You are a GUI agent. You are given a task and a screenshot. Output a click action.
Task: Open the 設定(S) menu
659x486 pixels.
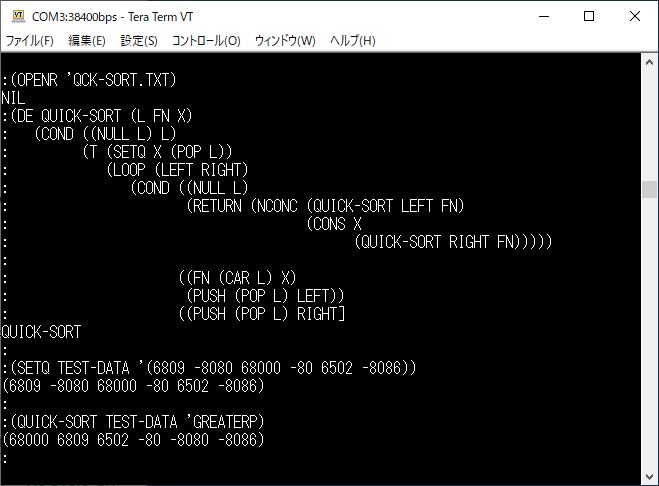pyautogui.click(x=139, y=41)
